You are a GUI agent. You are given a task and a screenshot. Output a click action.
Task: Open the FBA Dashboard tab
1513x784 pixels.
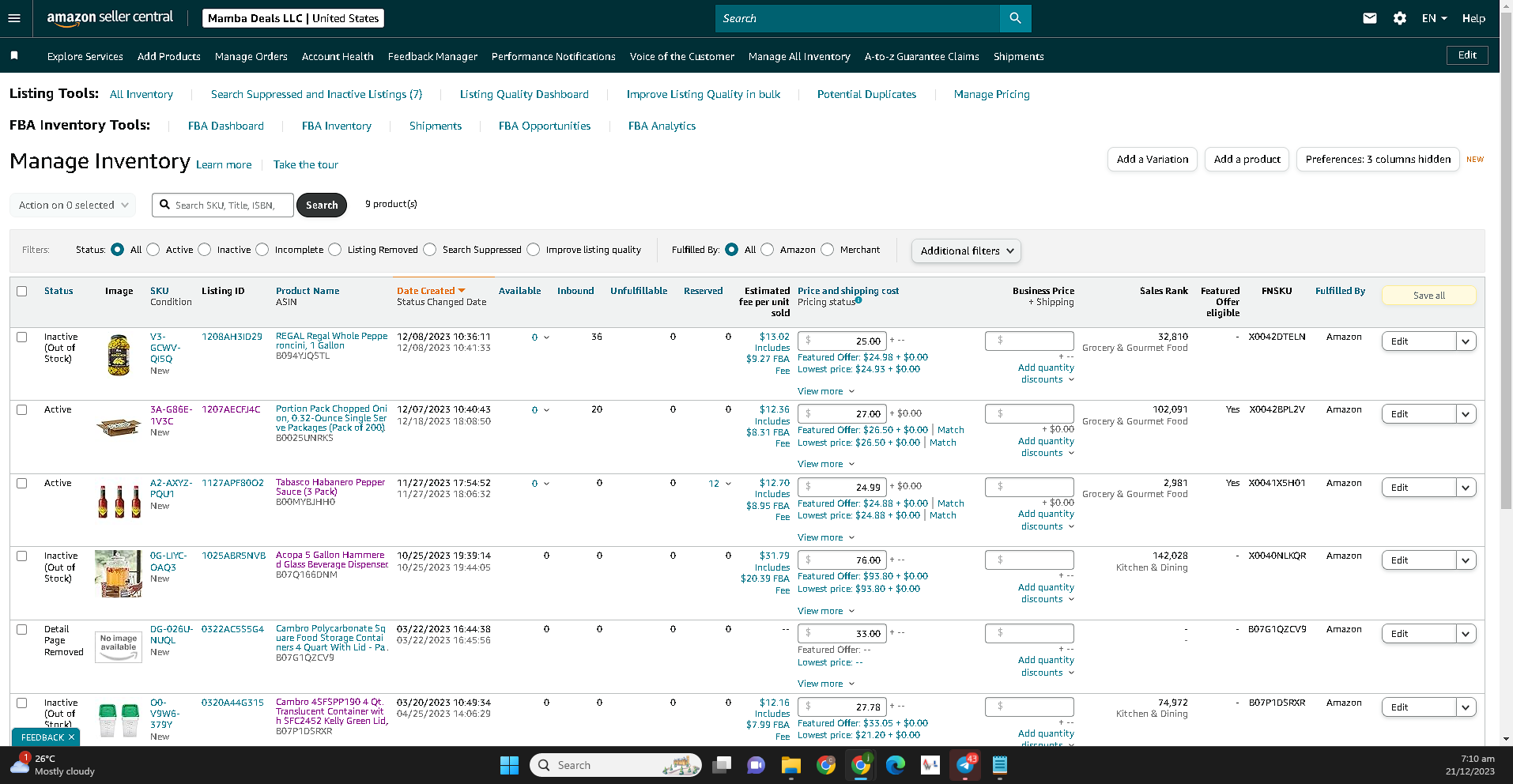coord(226,126)
